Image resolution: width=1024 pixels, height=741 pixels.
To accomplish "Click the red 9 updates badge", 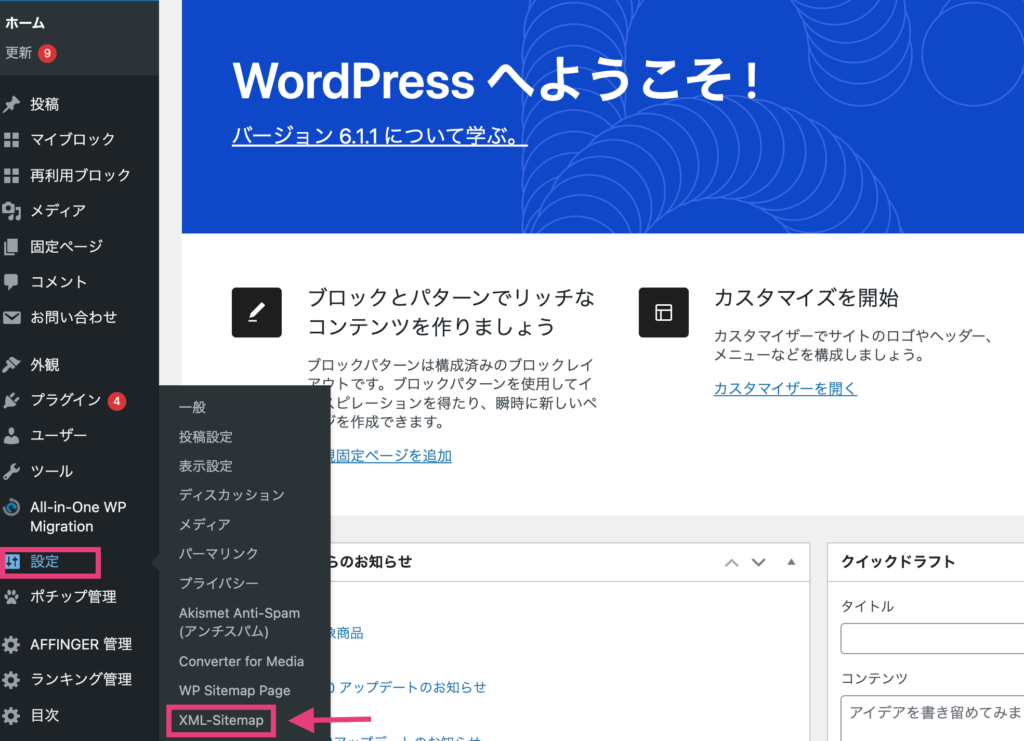I will (47, 53).
